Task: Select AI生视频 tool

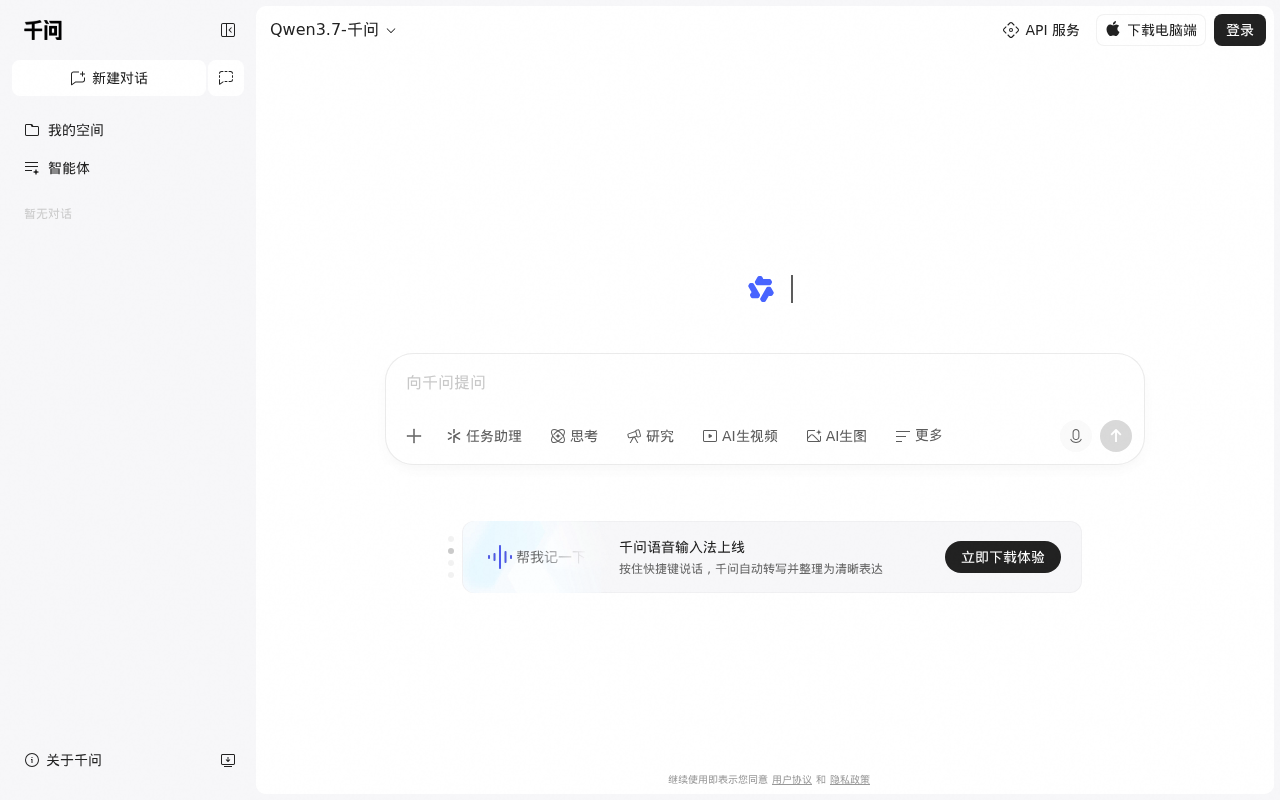Action: coord(740,436)
